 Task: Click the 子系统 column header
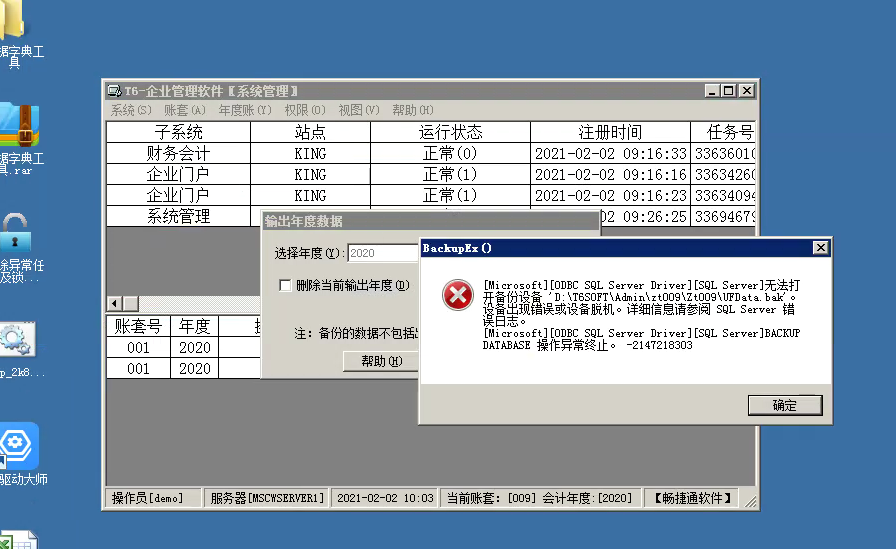178,132
